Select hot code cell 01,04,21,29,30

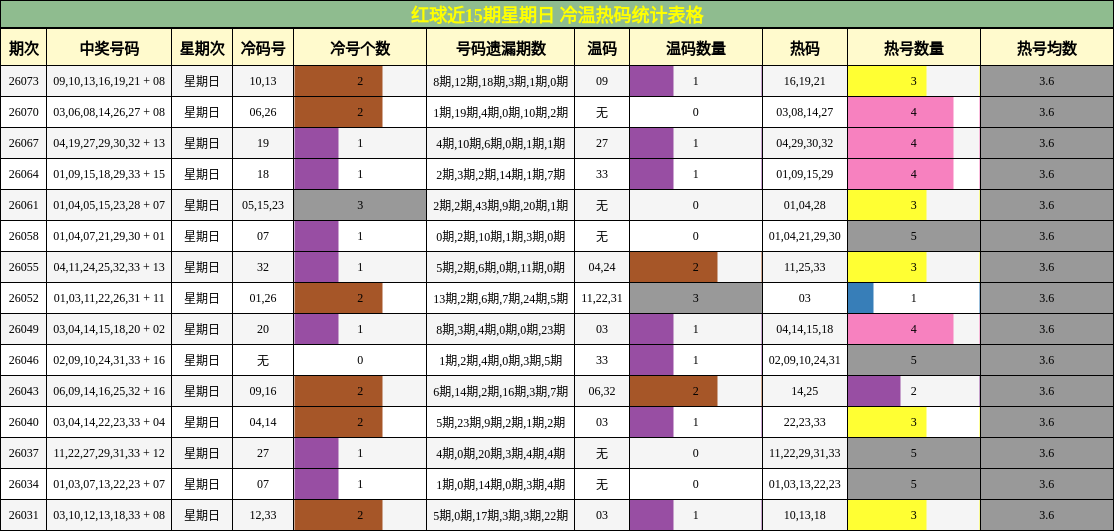coord(804,236)
